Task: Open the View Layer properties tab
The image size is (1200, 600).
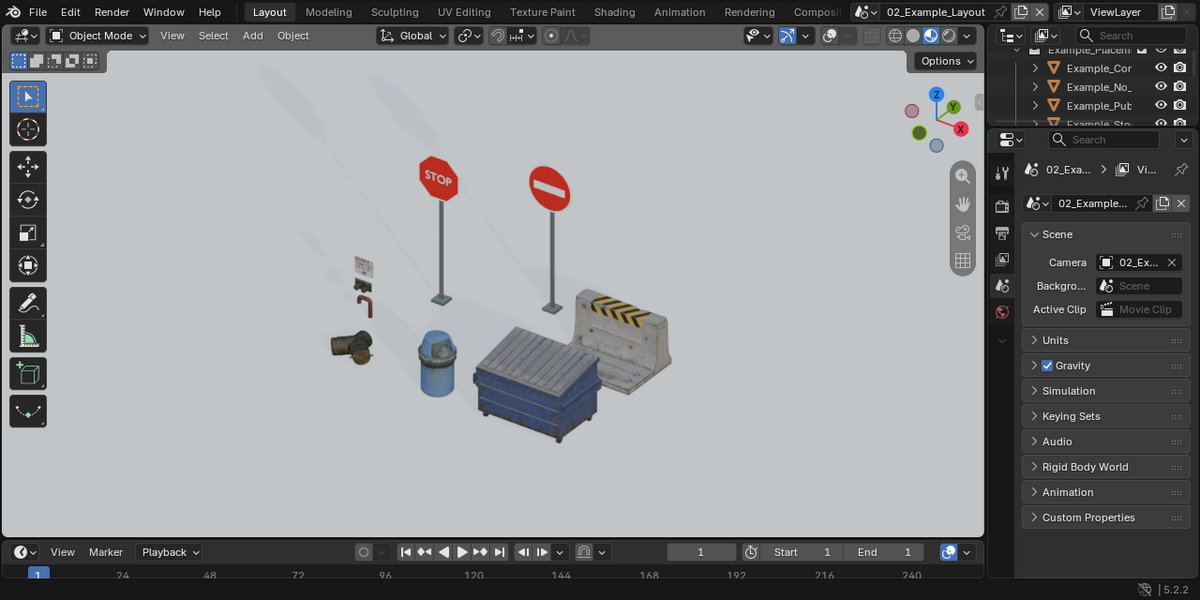Action: pos(1002,259)
